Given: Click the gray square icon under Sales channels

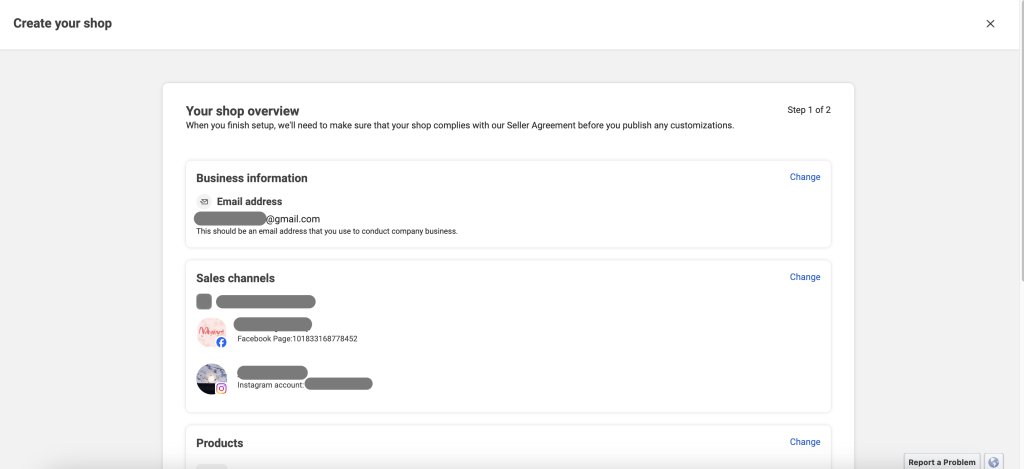Looking at the screenshot, I should pos(204,301).
